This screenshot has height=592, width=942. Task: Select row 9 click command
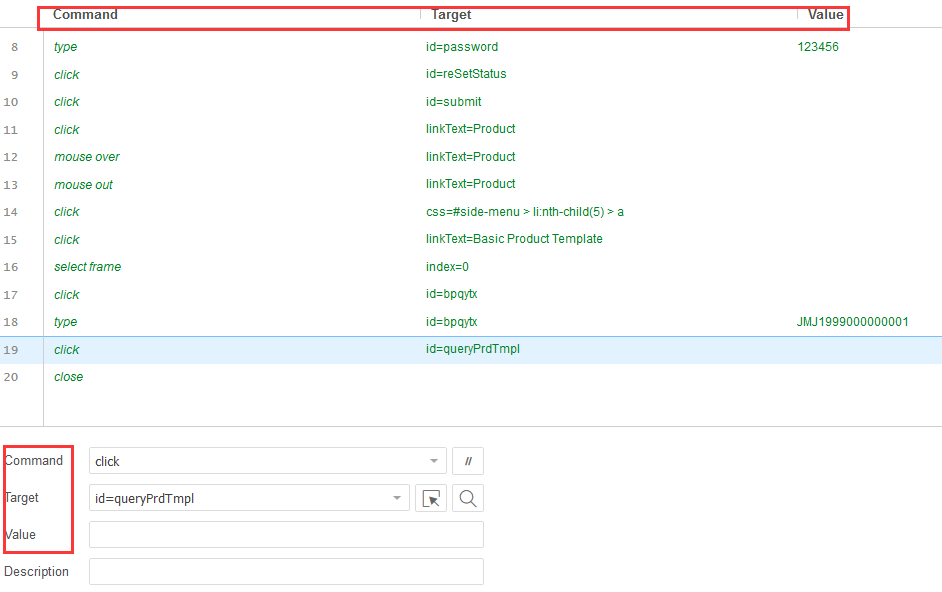coord(67,75)
